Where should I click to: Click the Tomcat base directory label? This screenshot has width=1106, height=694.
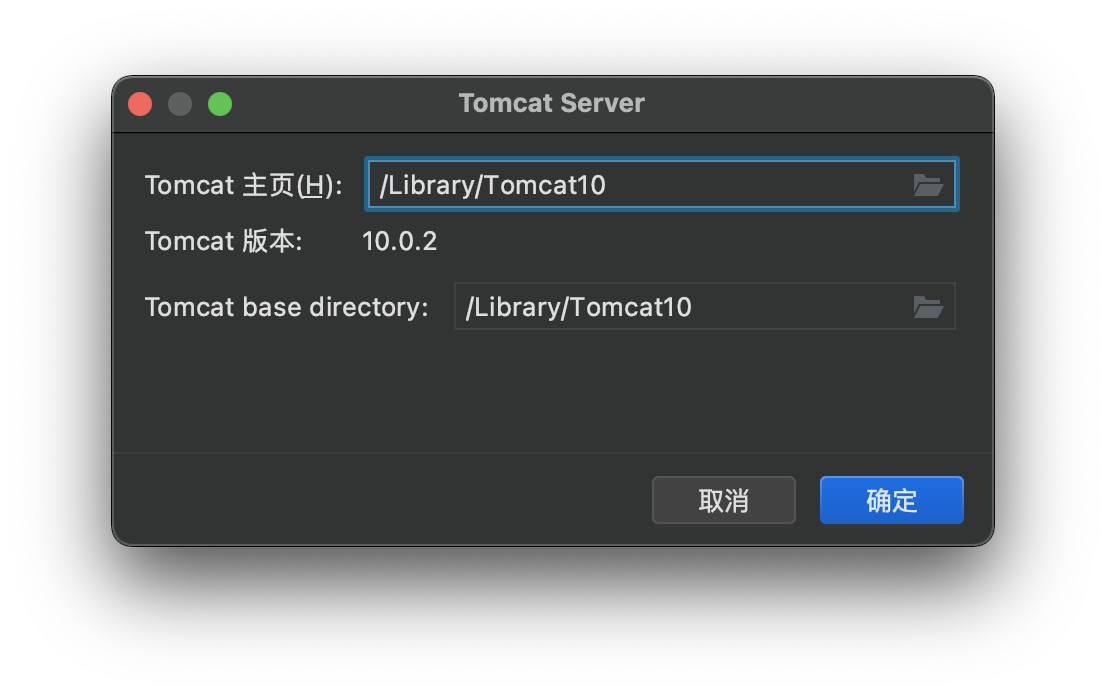tap(286, 307)
